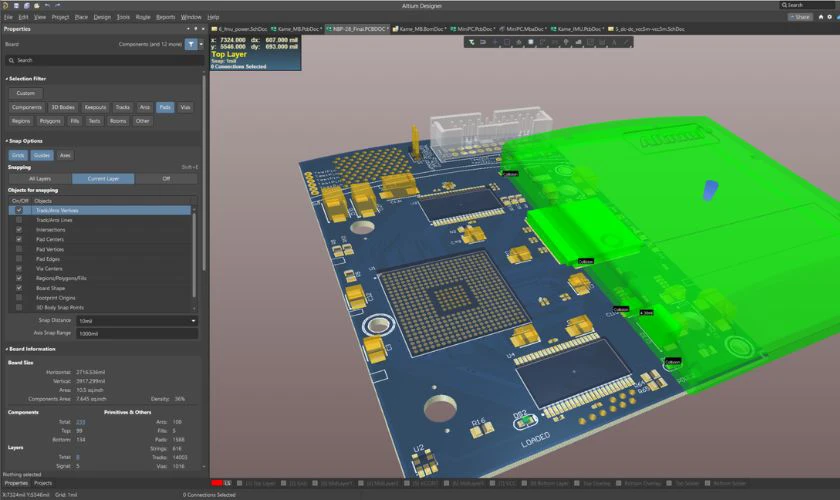
Task: Click the Bottom Solder layer color swatch
Action: [707, 483]
